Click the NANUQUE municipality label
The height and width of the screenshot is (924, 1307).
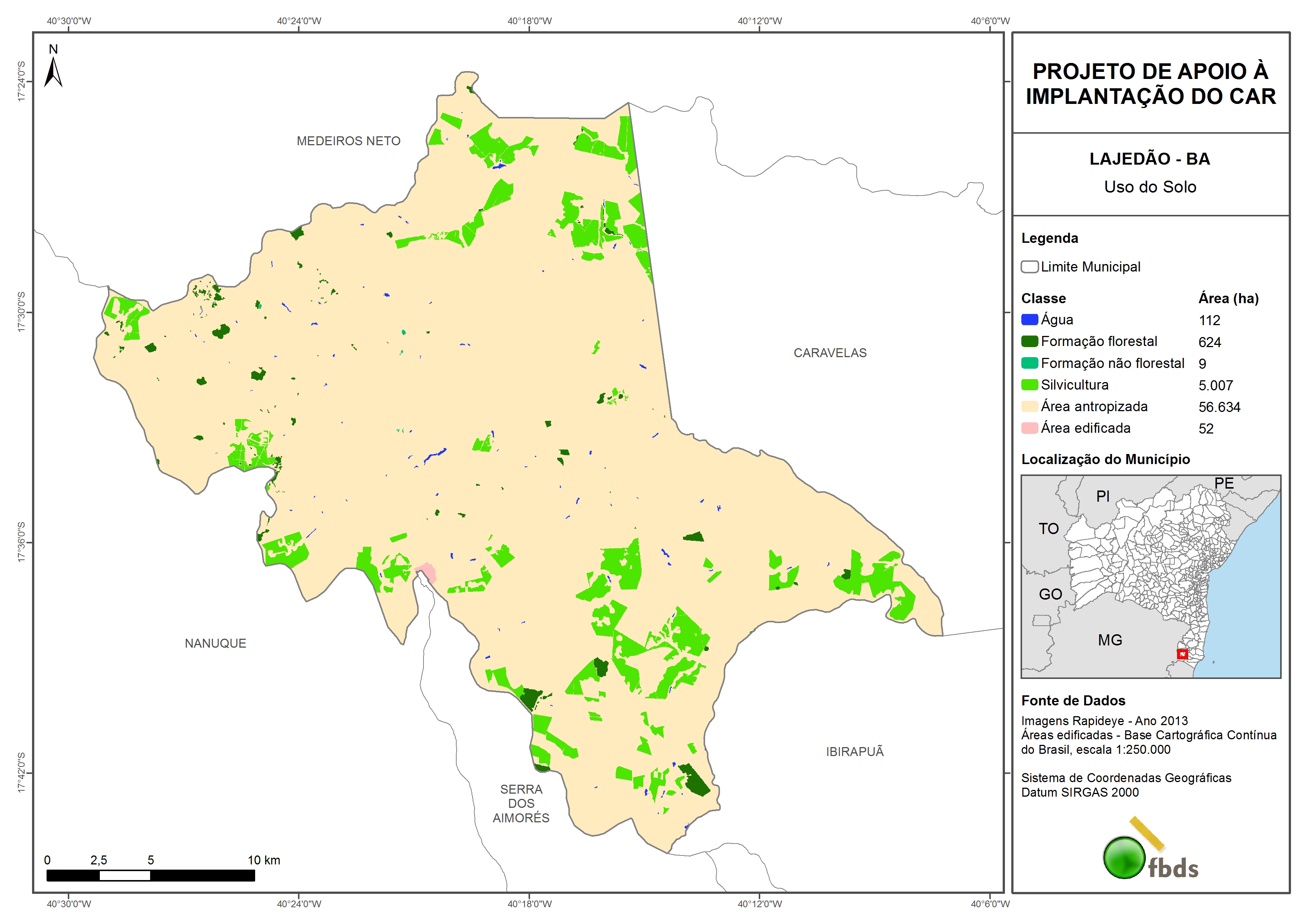215,643
